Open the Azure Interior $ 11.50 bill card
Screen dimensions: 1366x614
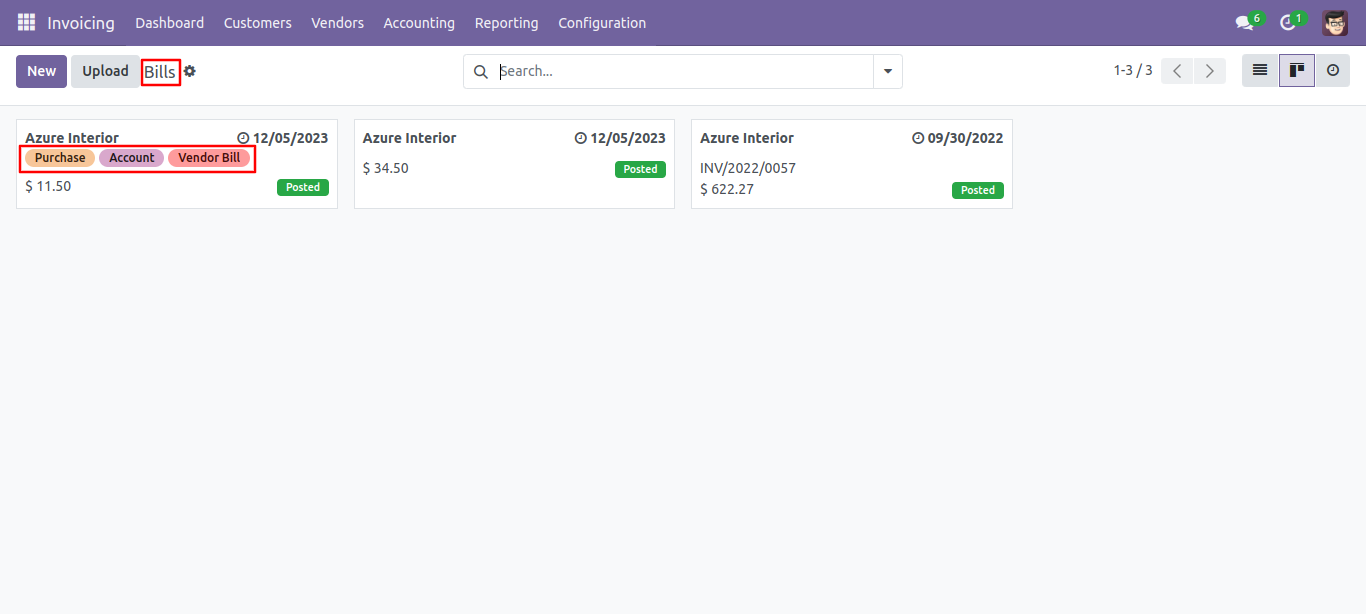(x=177, y=164)
